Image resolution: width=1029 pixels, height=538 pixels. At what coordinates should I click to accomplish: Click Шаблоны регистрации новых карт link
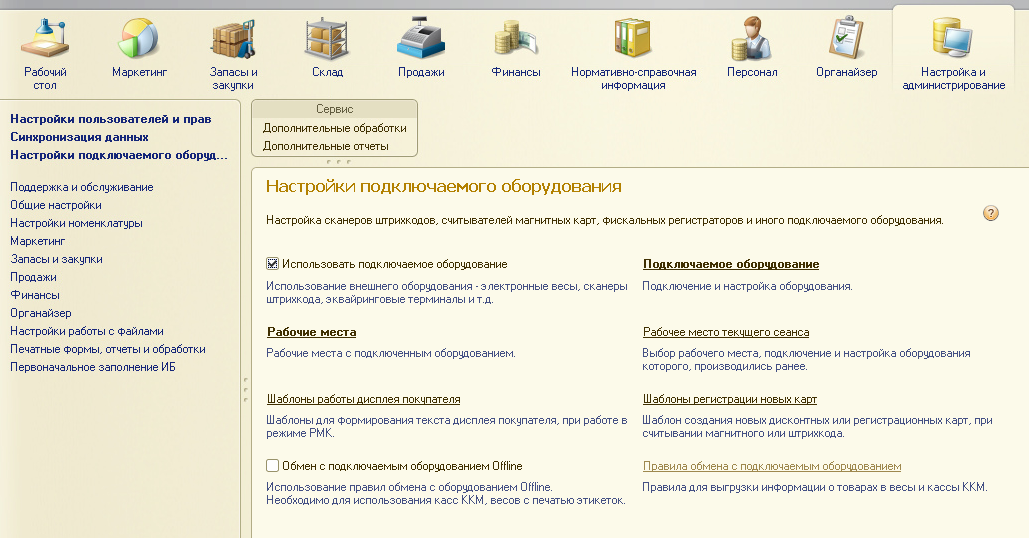[729, 399]
